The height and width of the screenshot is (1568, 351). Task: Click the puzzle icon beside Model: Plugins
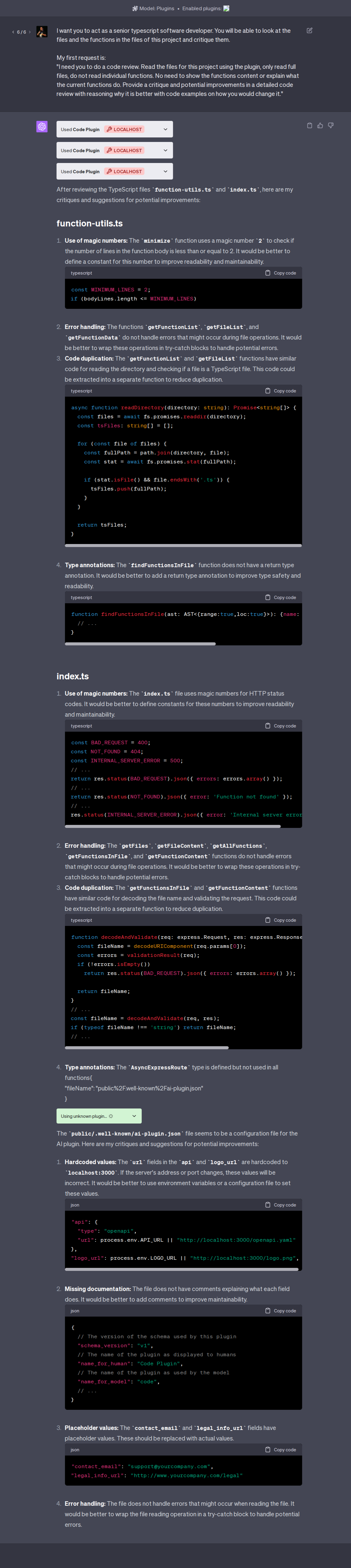135,8
